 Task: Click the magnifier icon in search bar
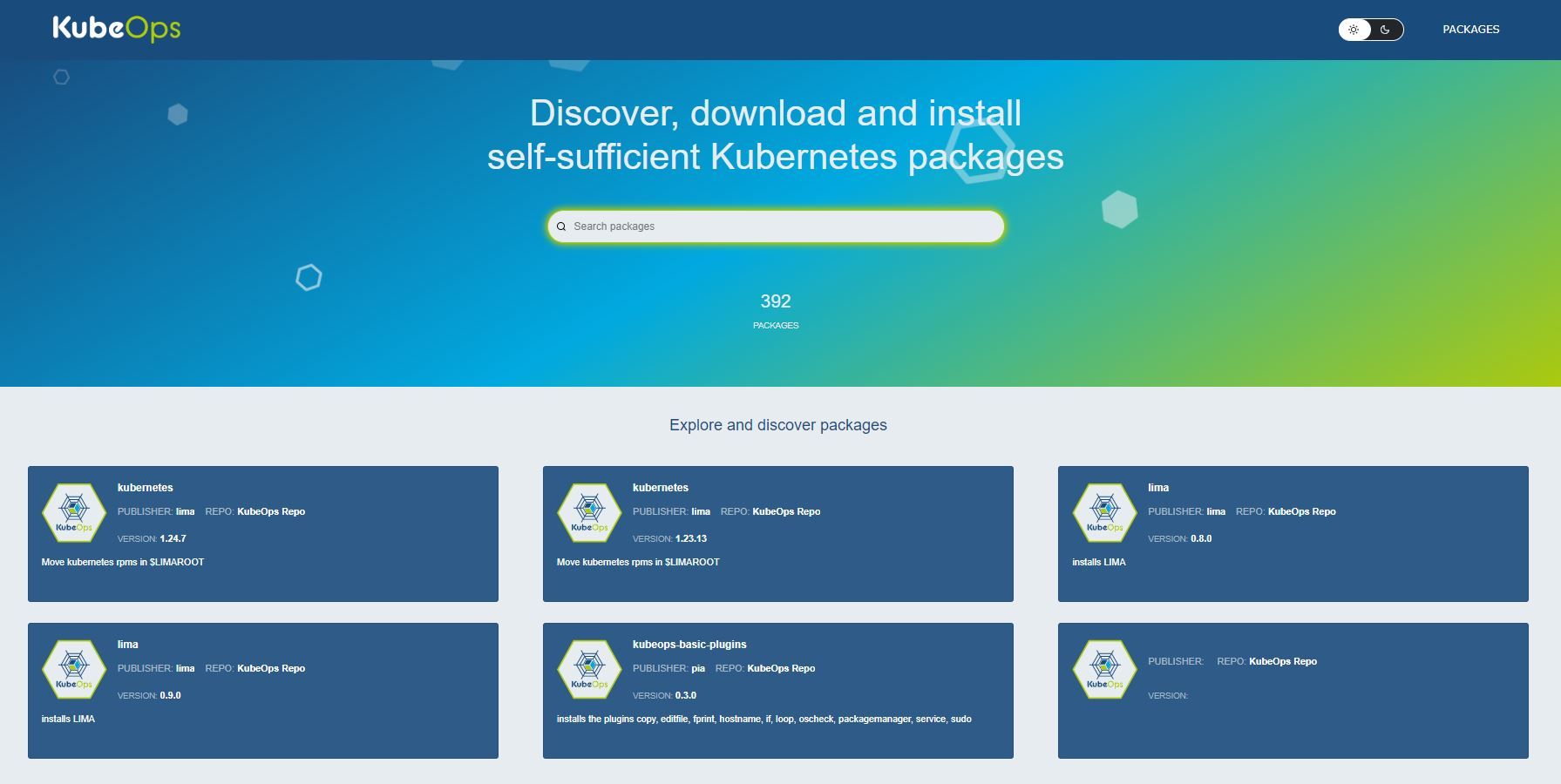click(x=561, y=226)
